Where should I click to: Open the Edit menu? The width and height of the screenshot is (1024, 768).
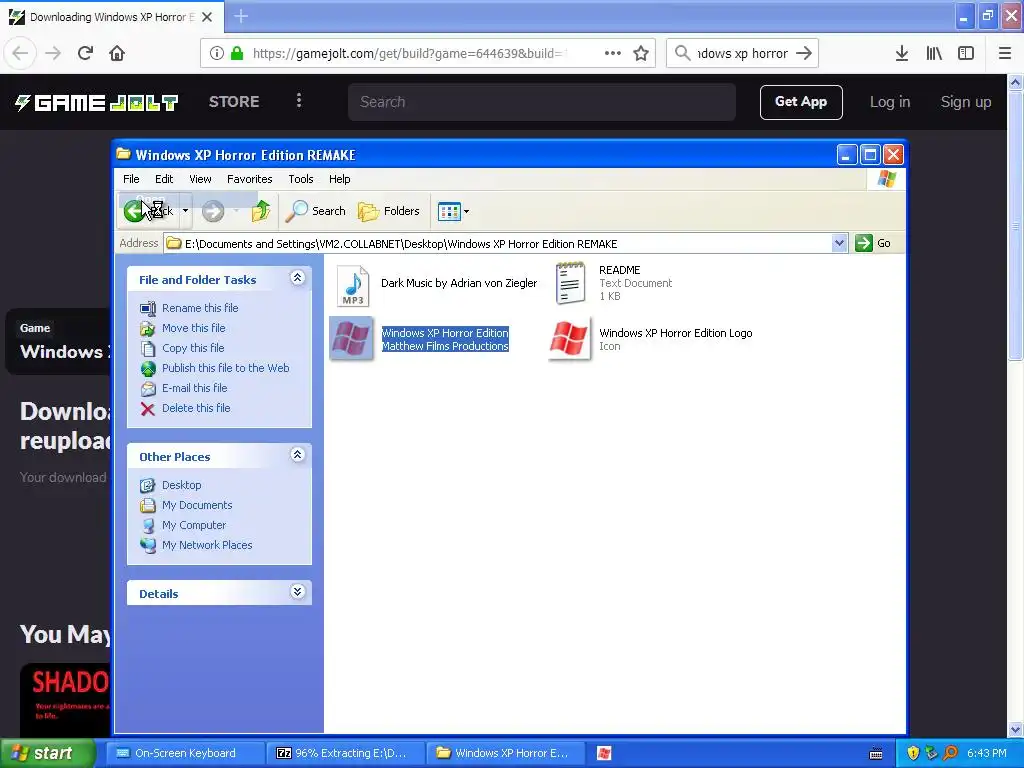pos(164,179)
